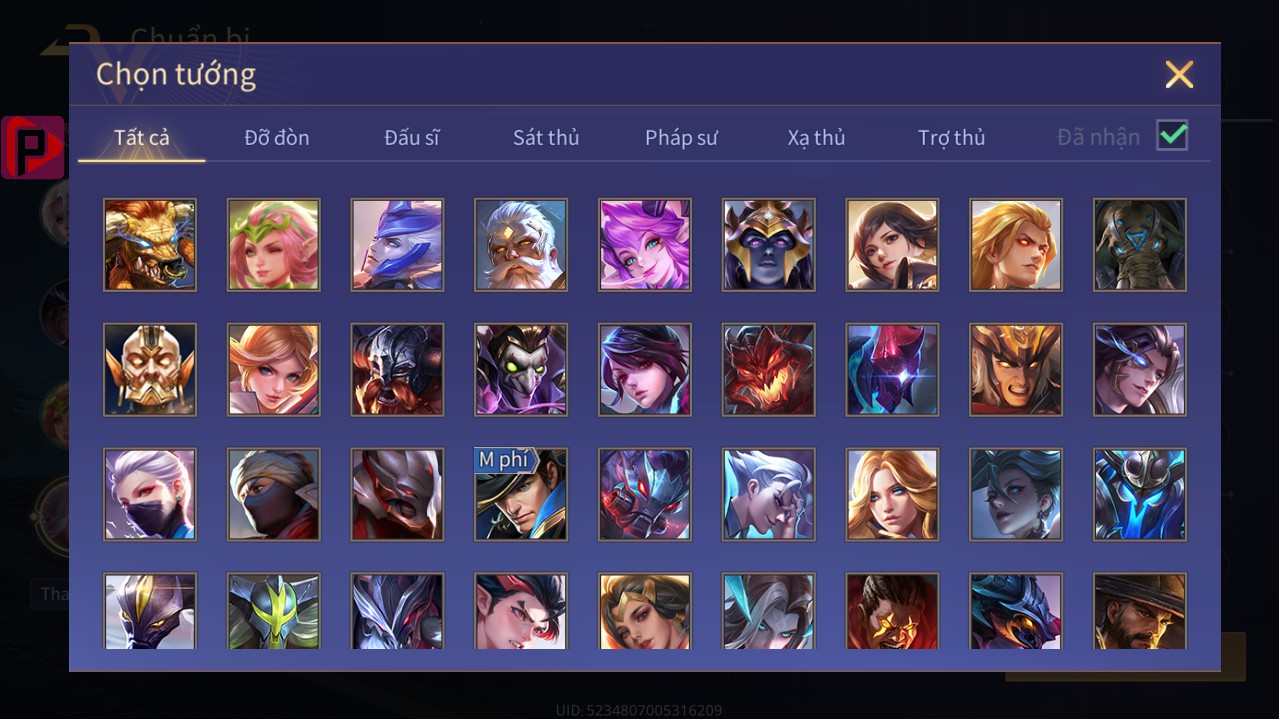1279x719 pixels.
Task: Go to the 'Trợ thủ' tab
Action: [952, 138]
